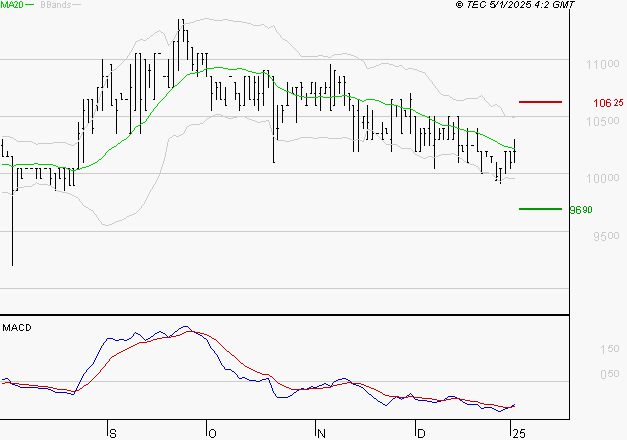The image size is (627, 440).
Task: Click the MA20 legend label
Action: (x=12, y=5)
